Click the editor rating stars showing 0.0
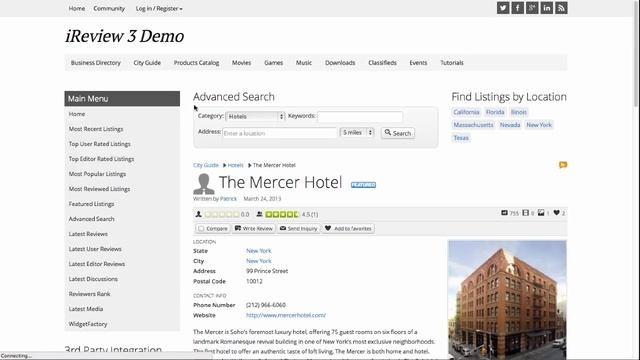 [222, 214]
